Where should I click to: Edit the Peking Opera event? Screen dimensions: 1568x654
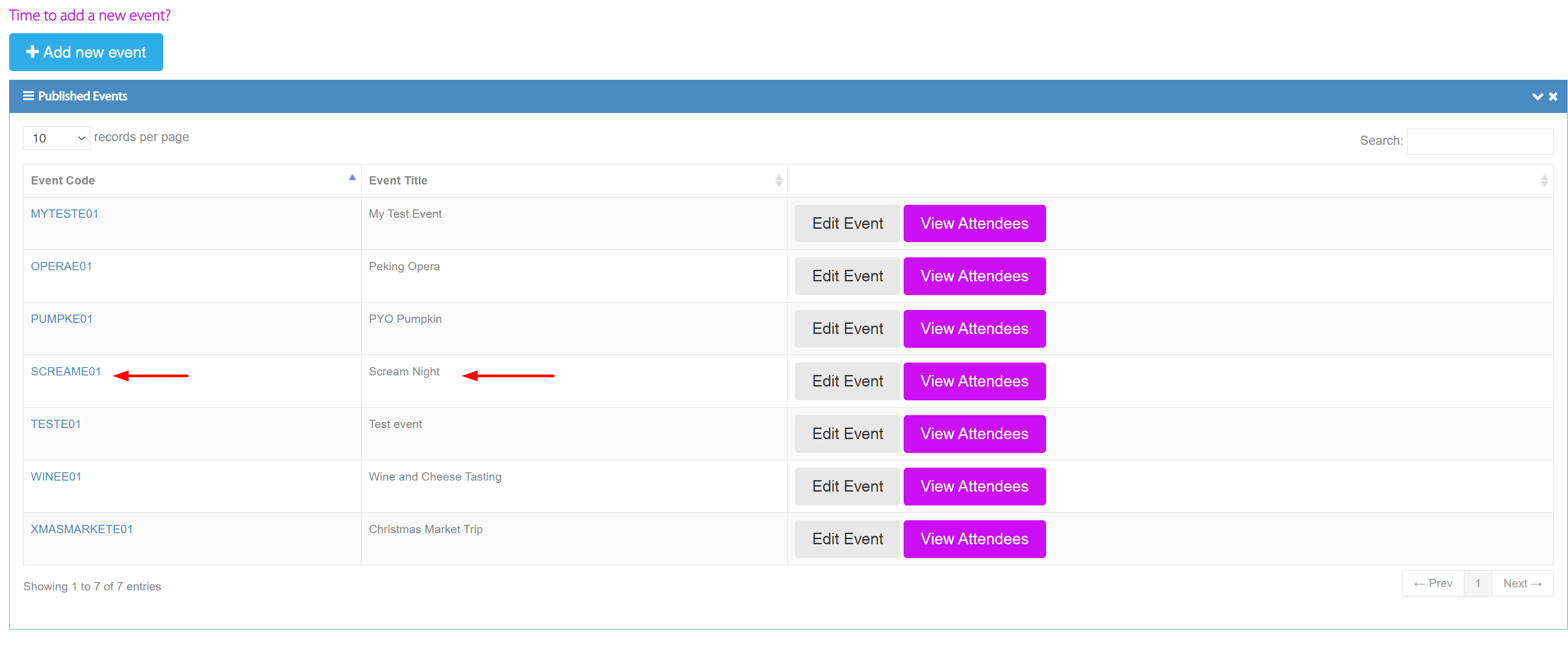(846, 276)
